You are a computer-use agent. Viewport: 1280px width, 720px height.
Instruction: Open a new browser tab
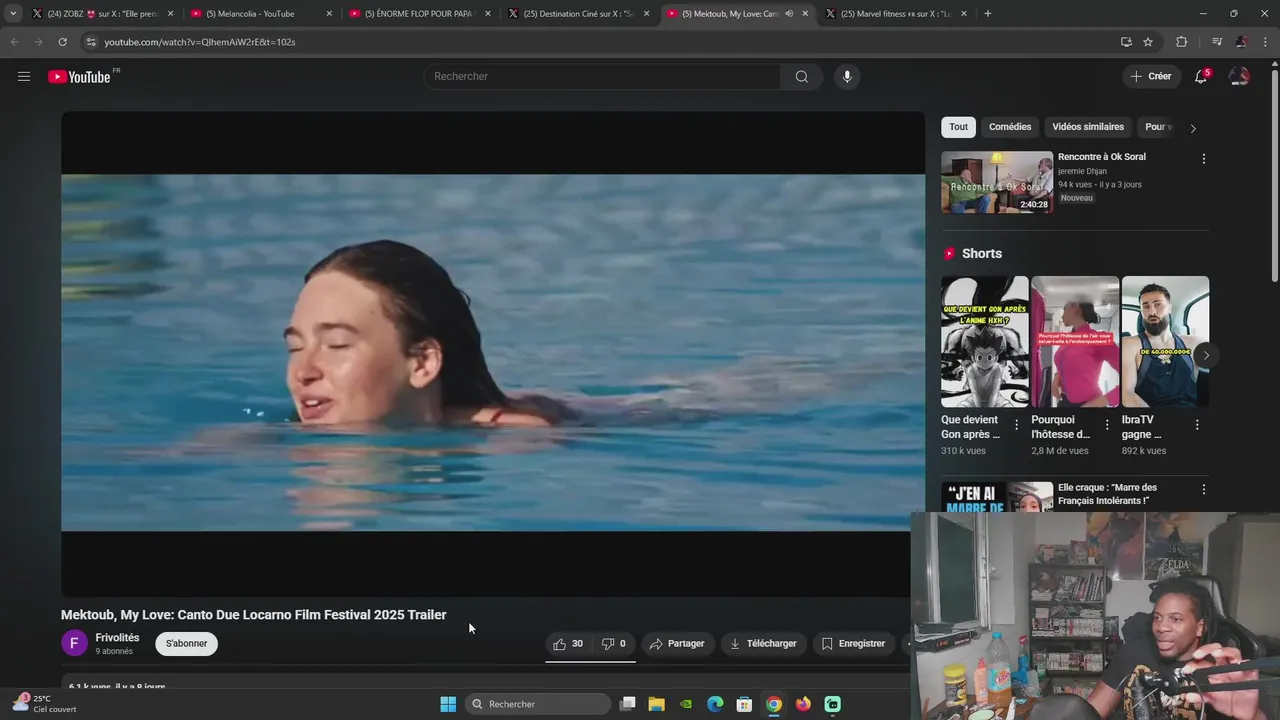[988, 14]
